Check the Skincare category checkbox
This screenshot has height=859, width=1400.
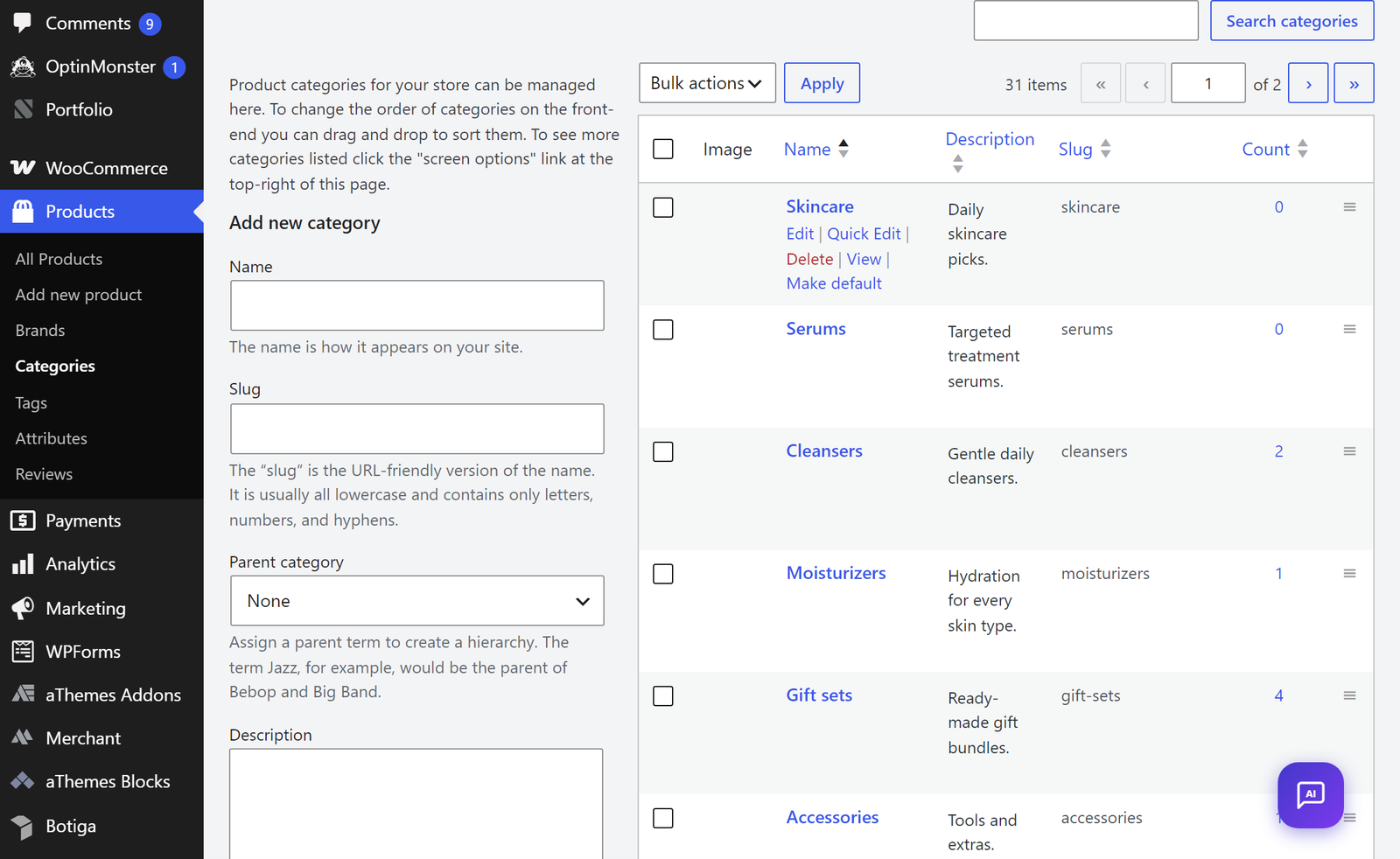663,207
